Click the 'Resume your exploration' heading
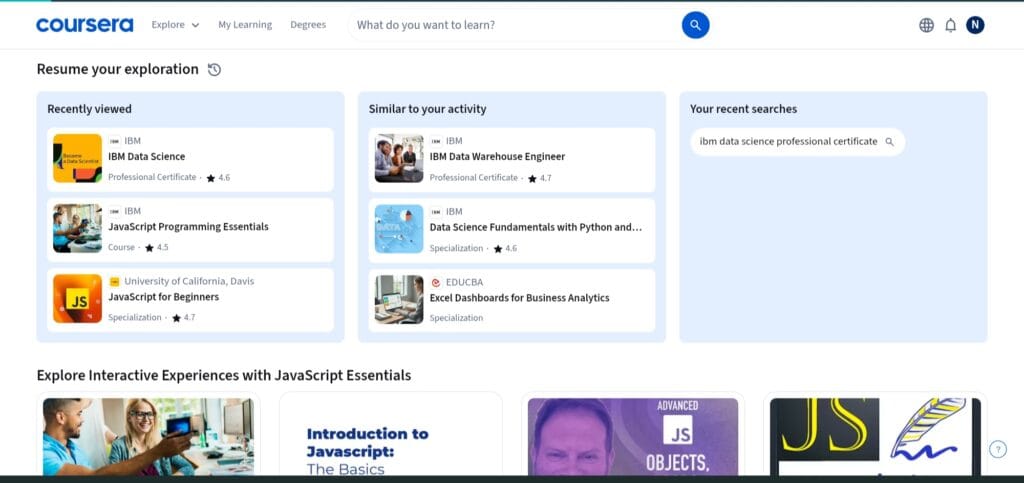 118,69
